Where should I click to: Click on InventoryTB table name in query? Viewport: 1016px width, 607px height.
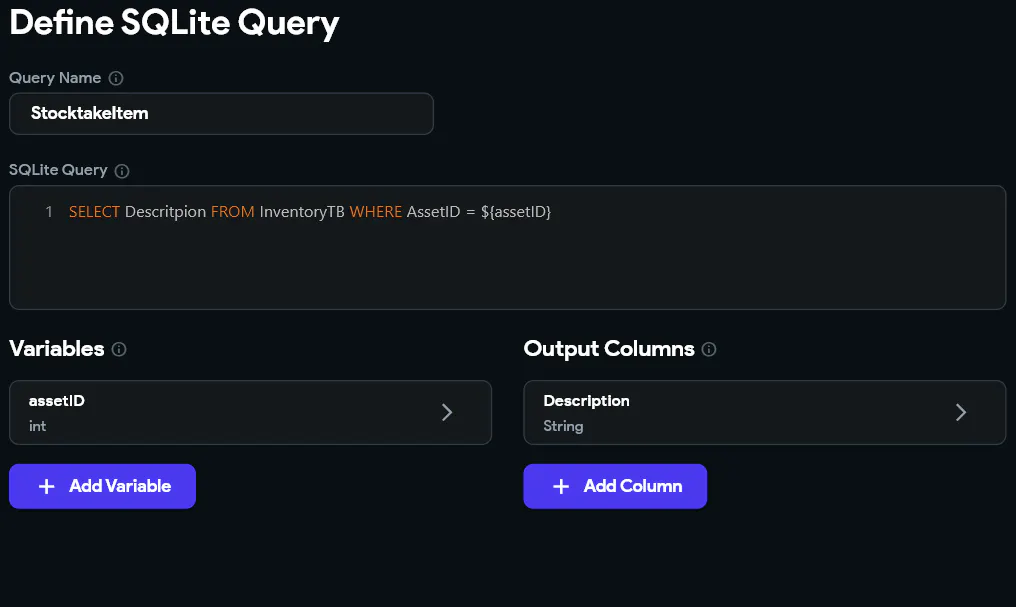[301, 212]
